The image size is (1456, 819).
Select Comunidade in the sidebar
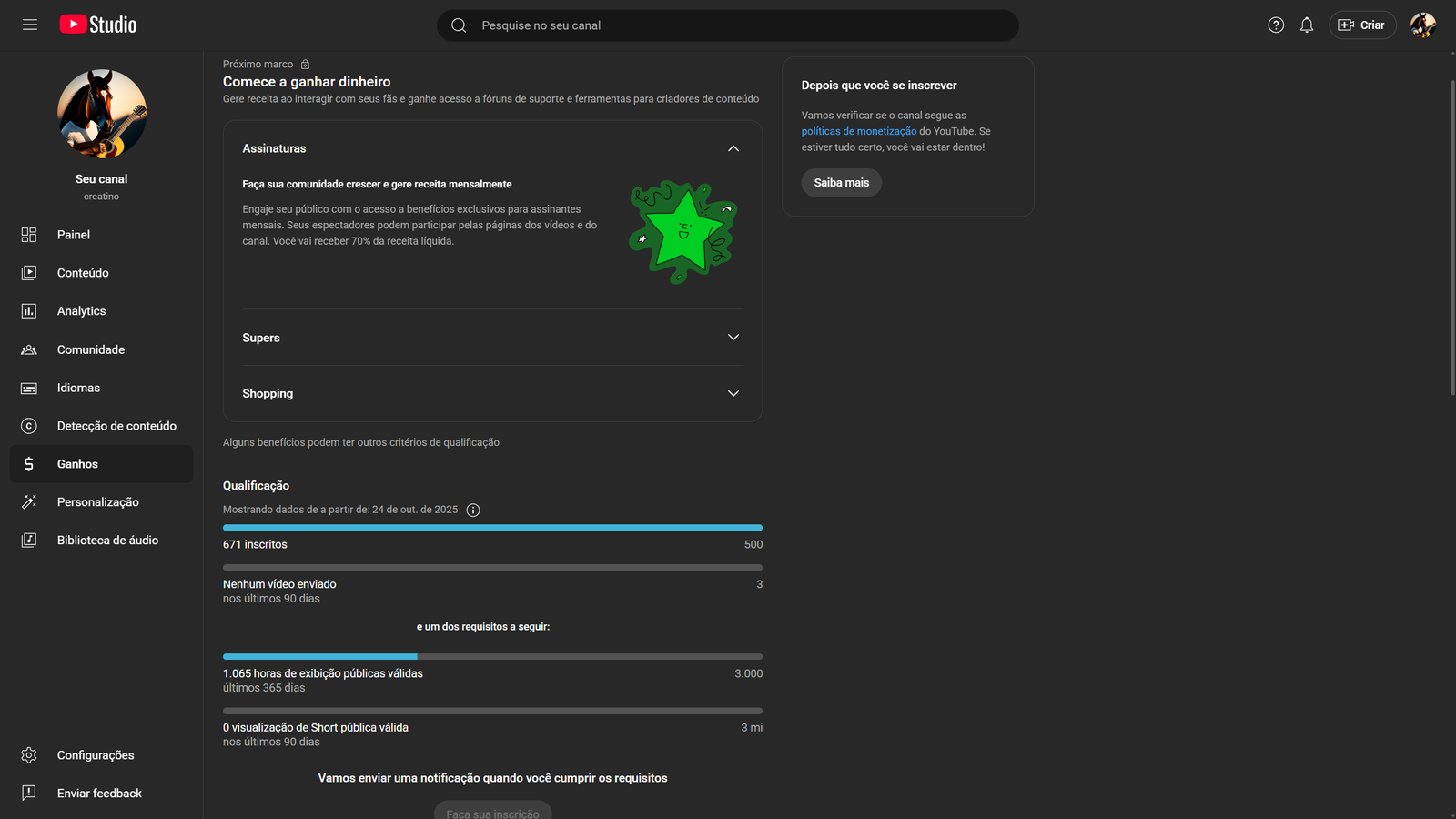(x=101, y=349)
